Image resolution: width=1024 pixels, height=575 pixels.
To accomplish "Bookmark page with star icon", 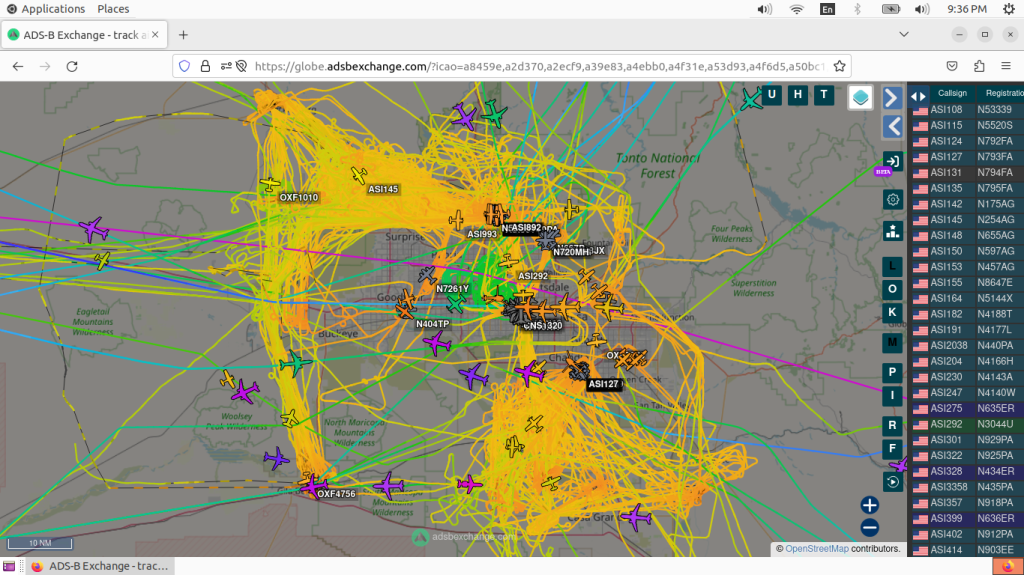I will (x=839, y=66).
